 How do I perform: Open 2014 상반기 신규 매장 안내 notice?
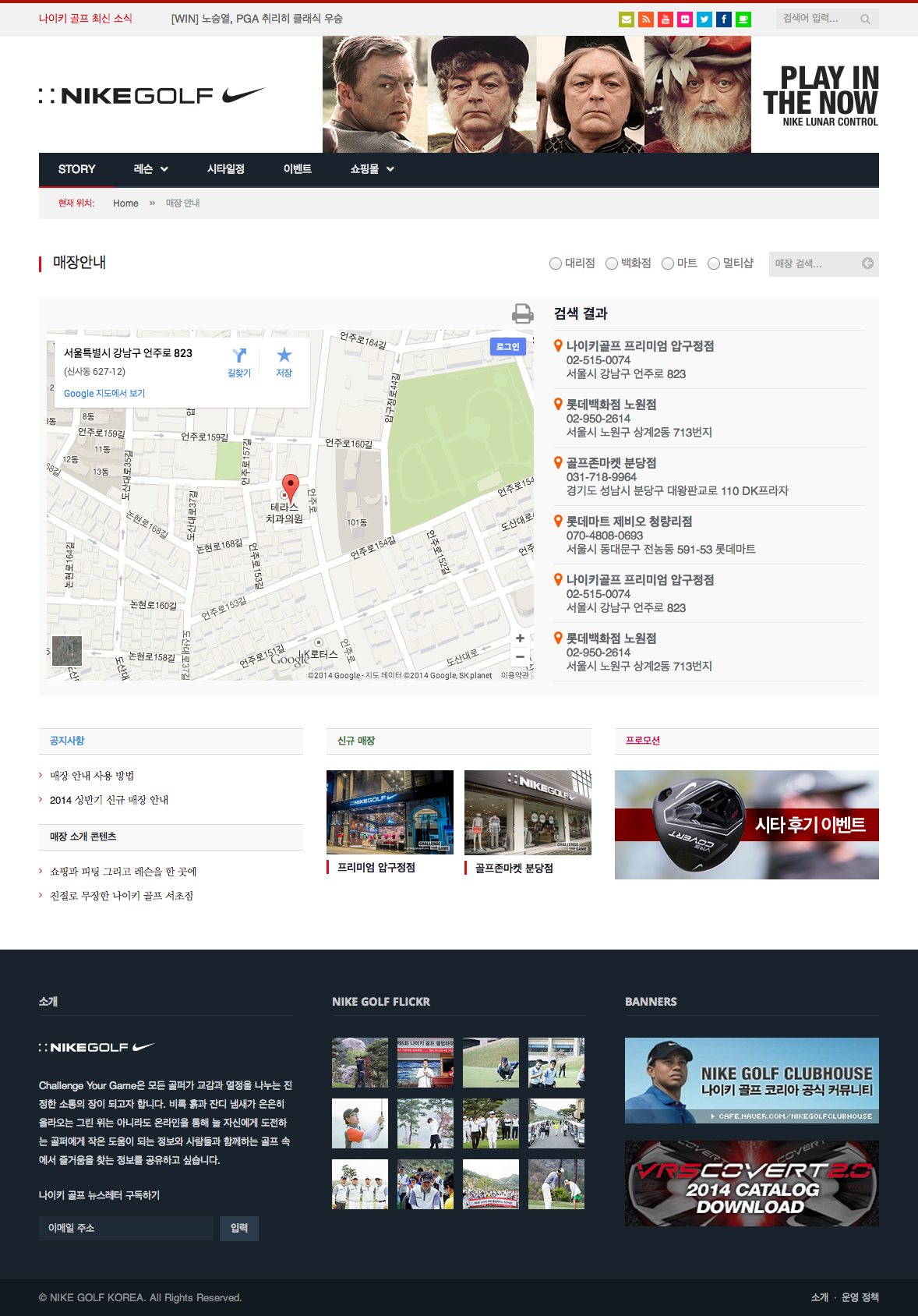[x=109, y=800]
